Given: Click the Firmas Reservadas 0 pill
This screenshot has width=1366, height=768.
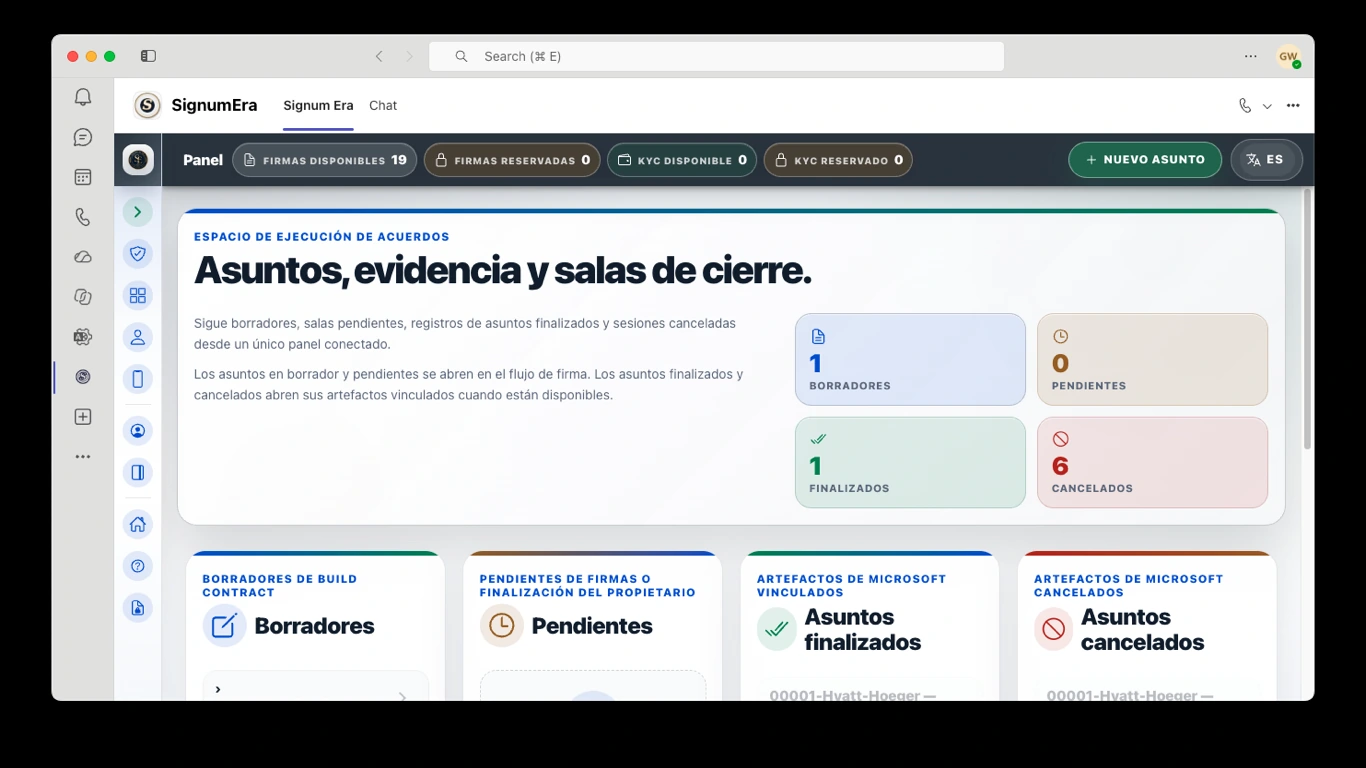Looking at the screenshot, I should click(512, 160).
